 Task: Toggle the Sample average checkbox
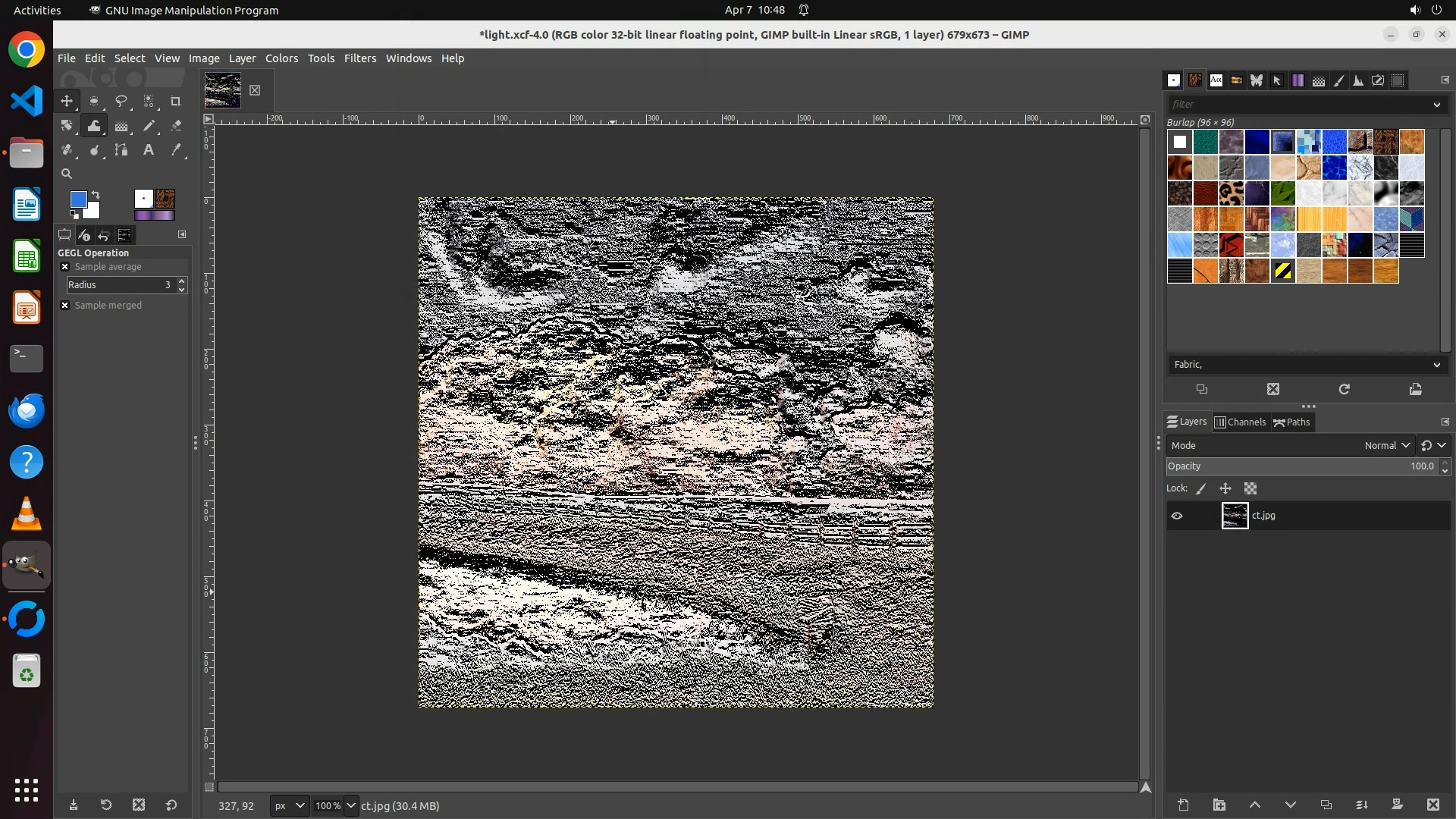click(x=65, y=267)
